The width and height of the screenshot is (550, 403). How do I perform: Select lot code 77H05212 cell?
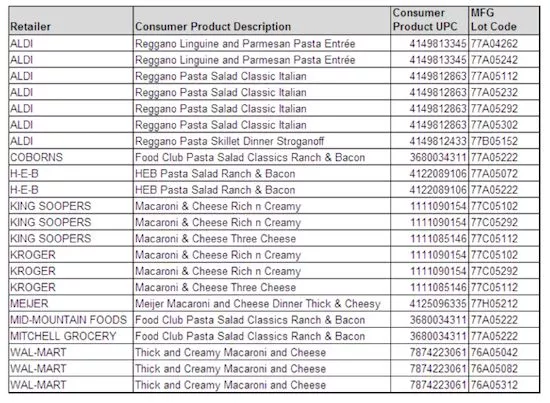point(504,303)
